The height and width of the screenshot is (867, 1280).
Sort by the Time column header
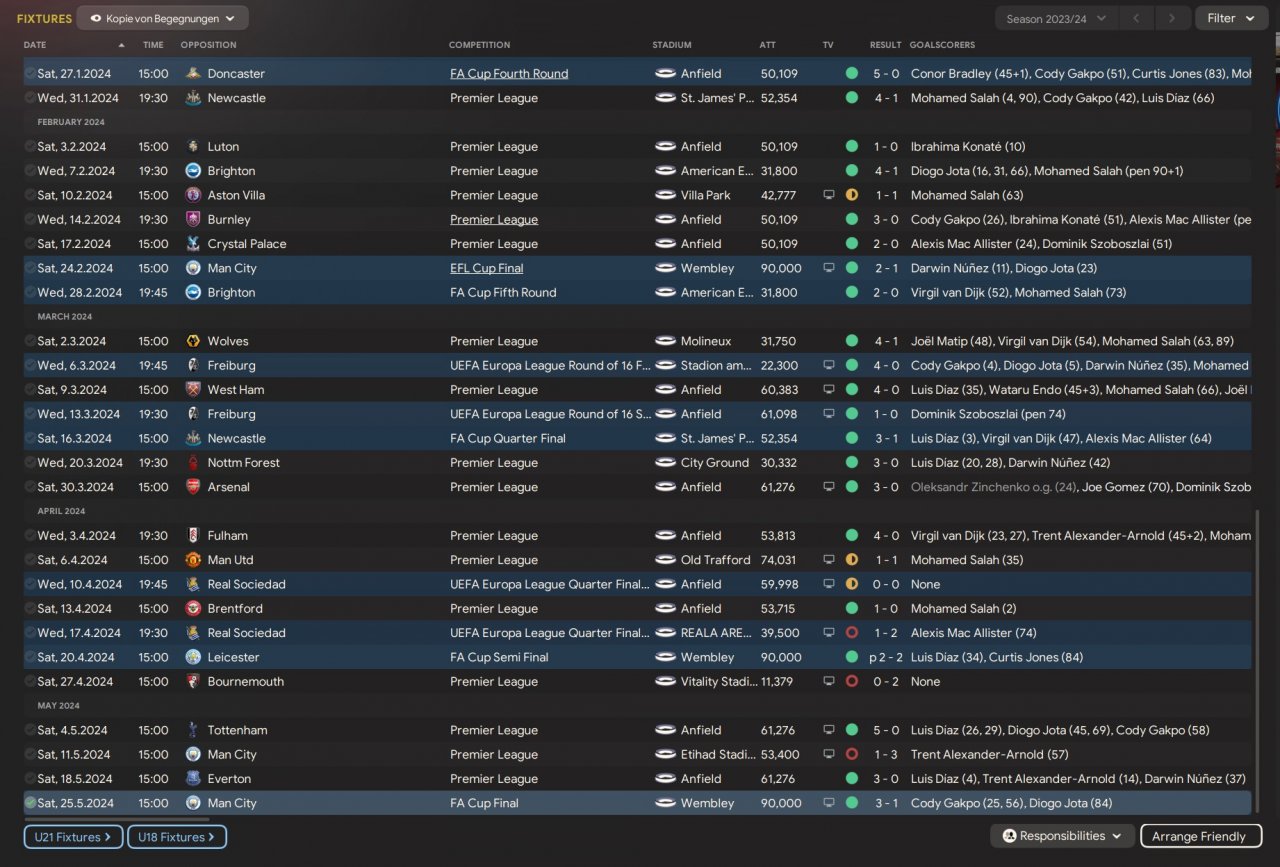[153, 45]
